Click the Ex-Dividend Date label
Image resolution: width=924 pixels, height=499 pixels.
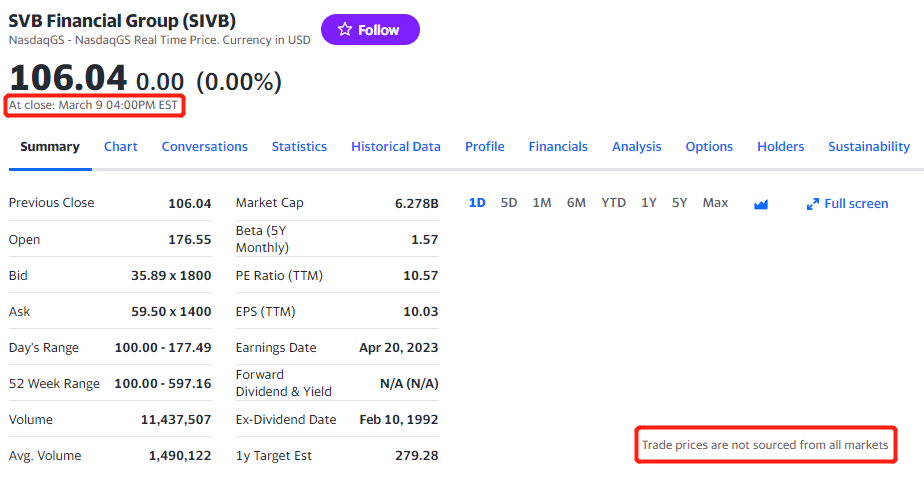point(286,419)
